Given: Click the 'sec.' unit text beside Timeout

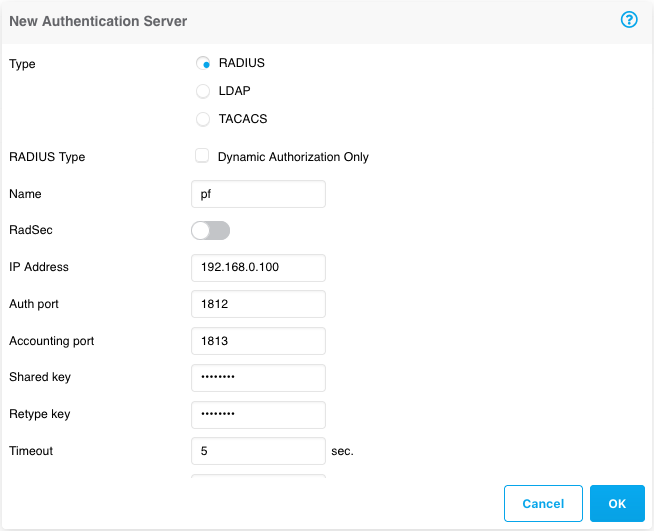Looking at the screenshot, I should pyautogui.click(x=342, y=451).
